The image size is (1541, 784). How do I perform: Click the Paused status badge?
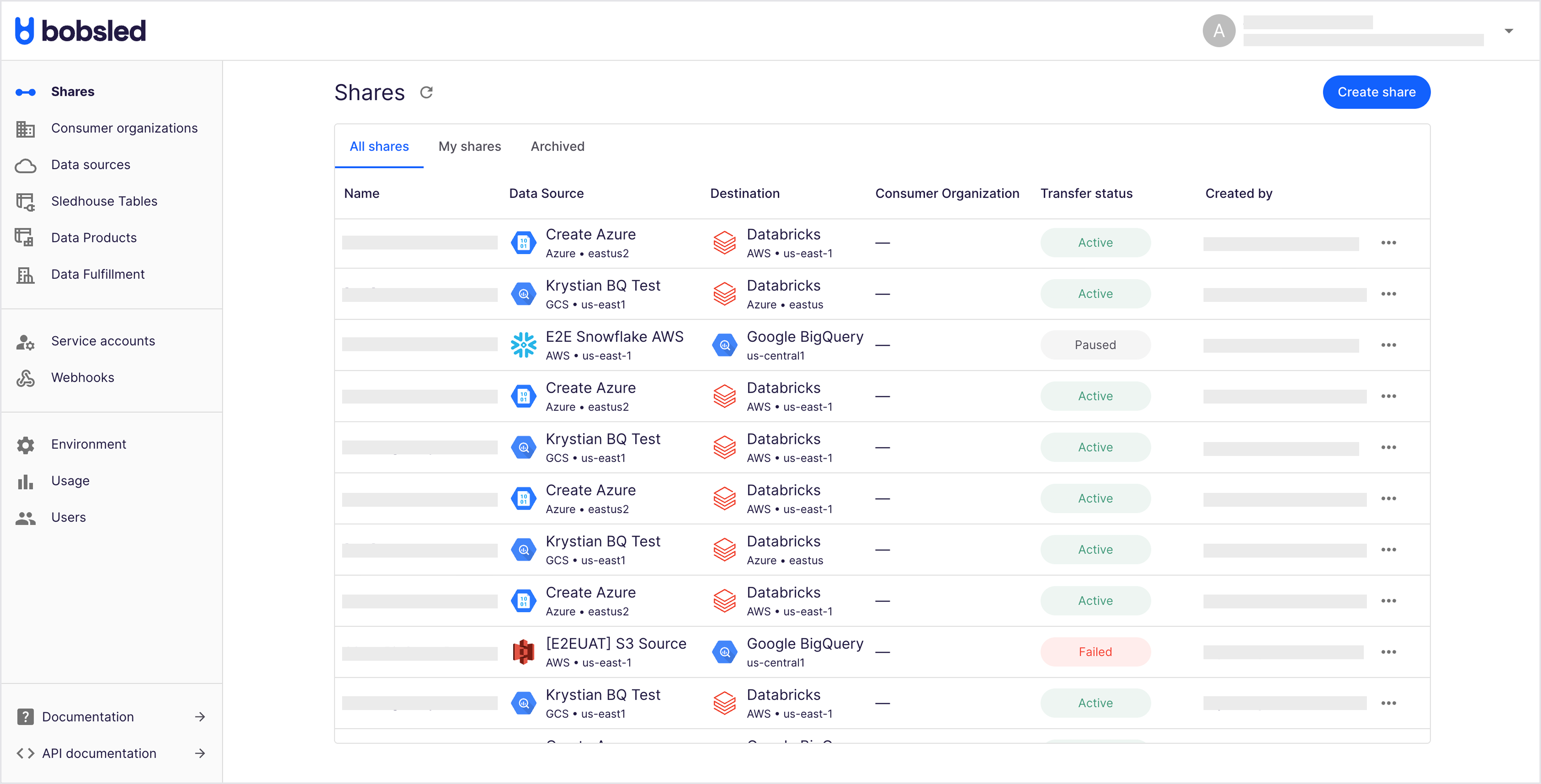[1095, 345]
